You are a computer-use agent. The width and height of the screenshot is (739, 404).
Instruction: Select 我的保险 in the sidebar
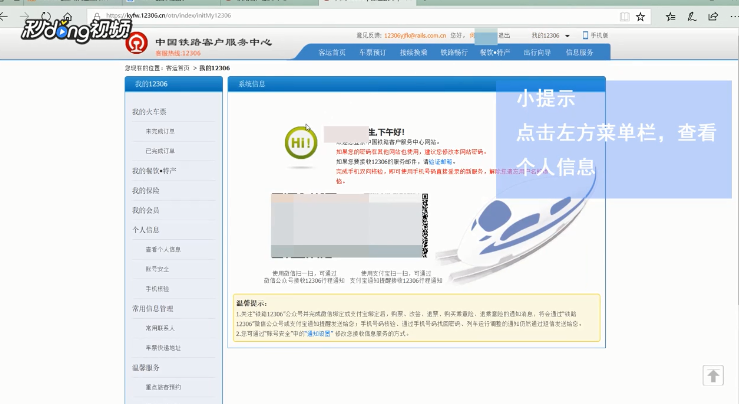coord(146,190)
